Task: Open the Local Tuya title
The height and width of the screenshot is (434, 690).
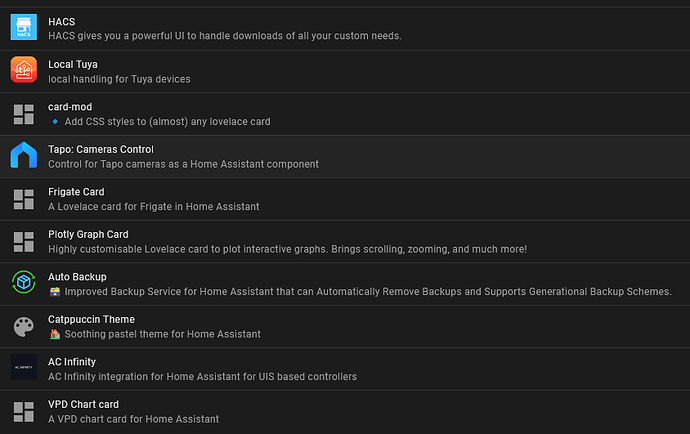Action: (73, 64)
